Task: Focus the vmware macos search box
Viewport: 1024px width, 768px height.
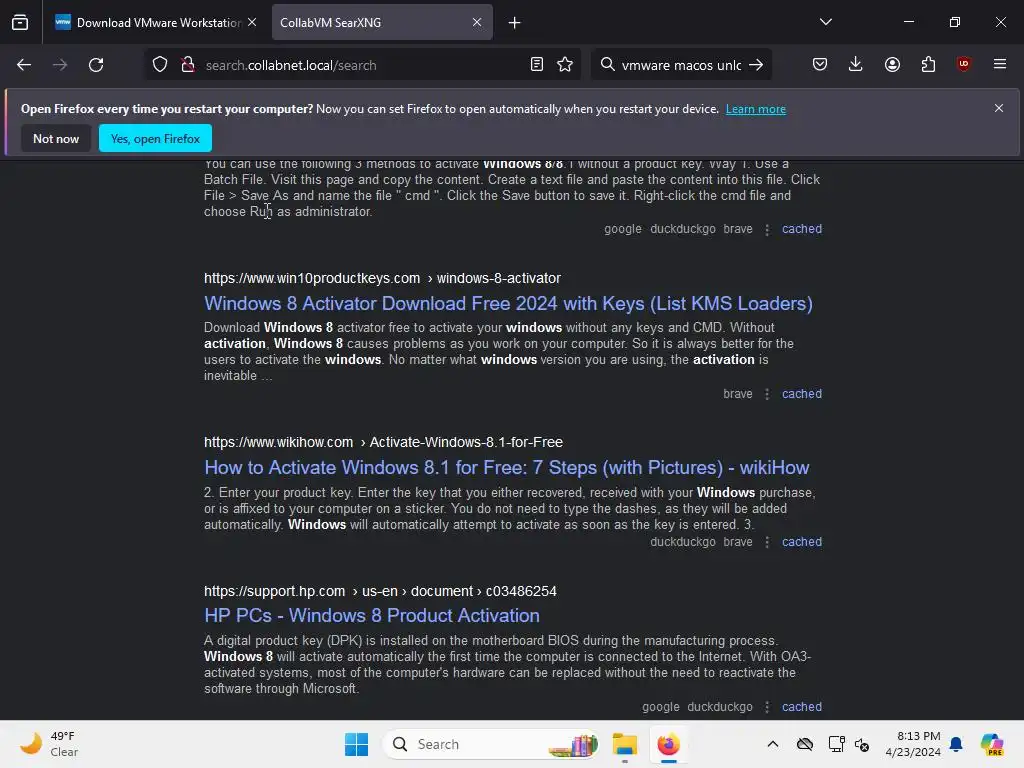Action: 681,65
